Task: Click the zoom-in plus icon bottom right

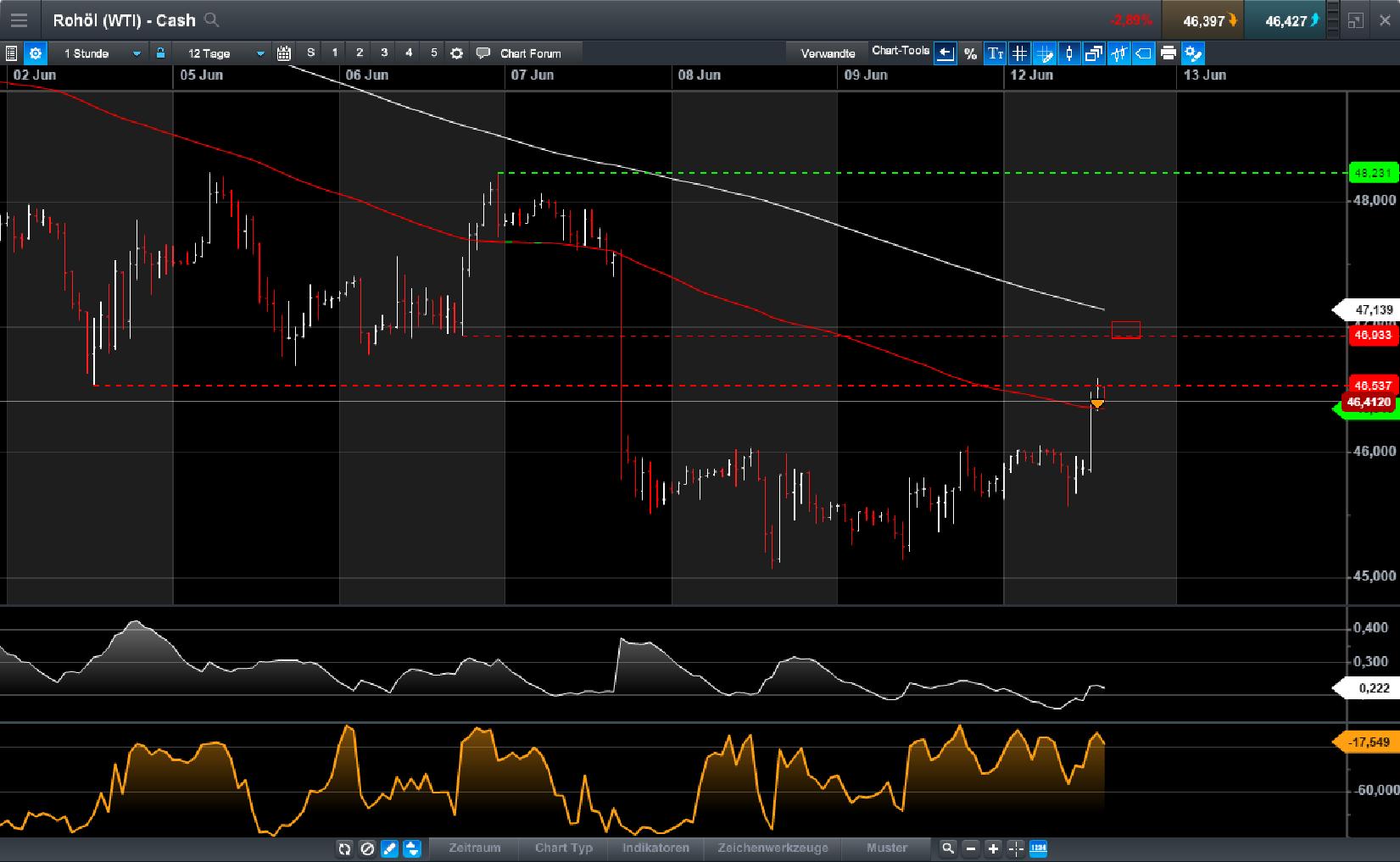Action: point(992,848)
